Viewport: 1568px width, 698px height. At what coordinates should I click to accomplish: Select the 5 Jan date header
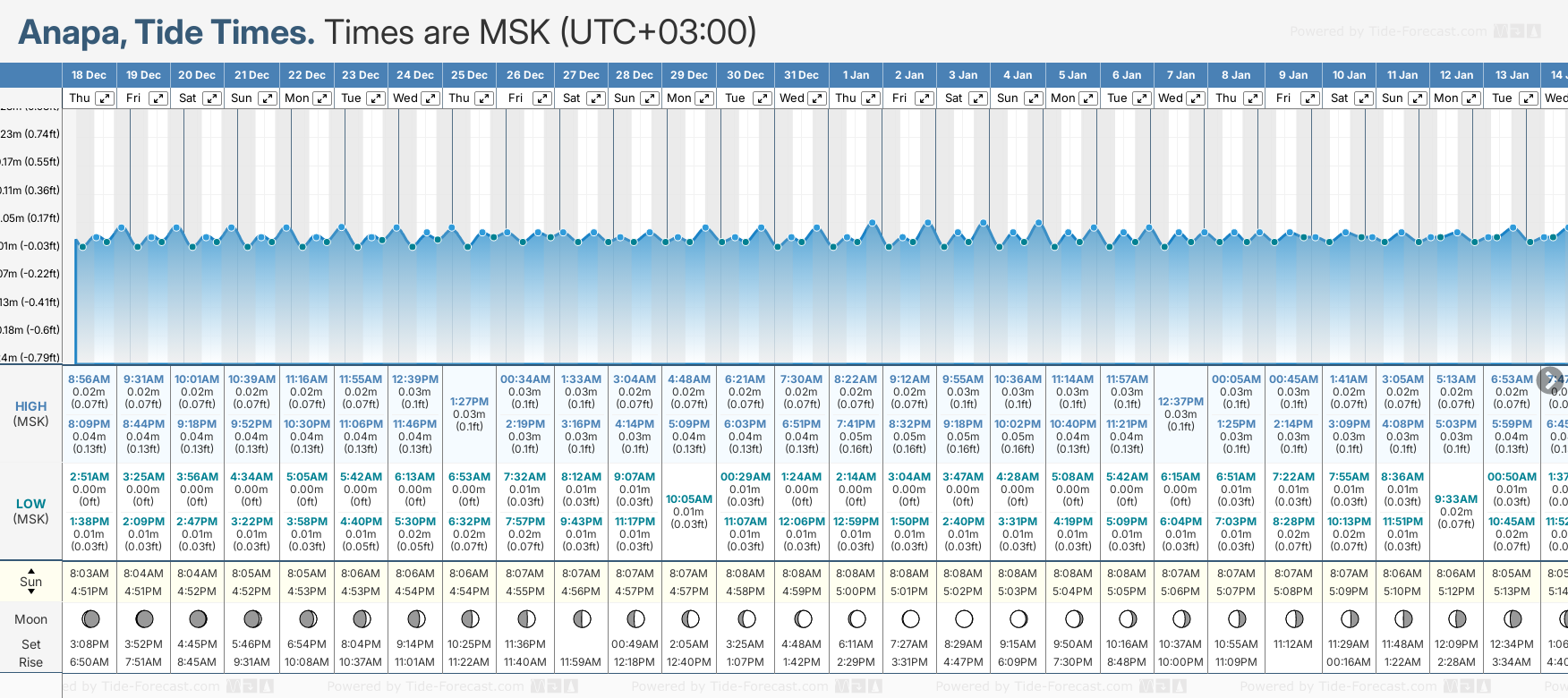click(x=1074, y=75)
